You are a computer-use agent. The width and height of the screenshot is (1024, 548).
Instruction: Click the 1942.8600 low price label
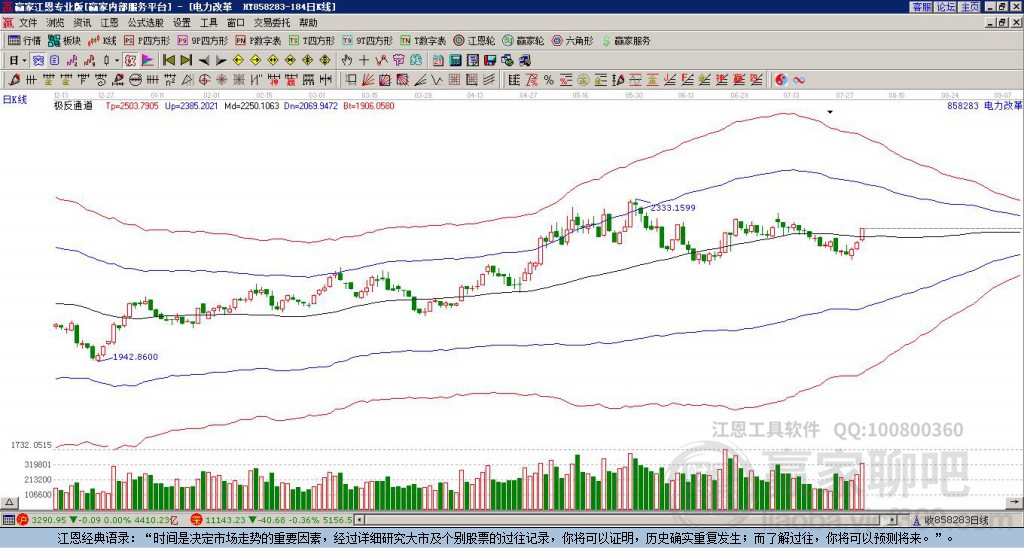pyautogui.click(x=136, y=357)
